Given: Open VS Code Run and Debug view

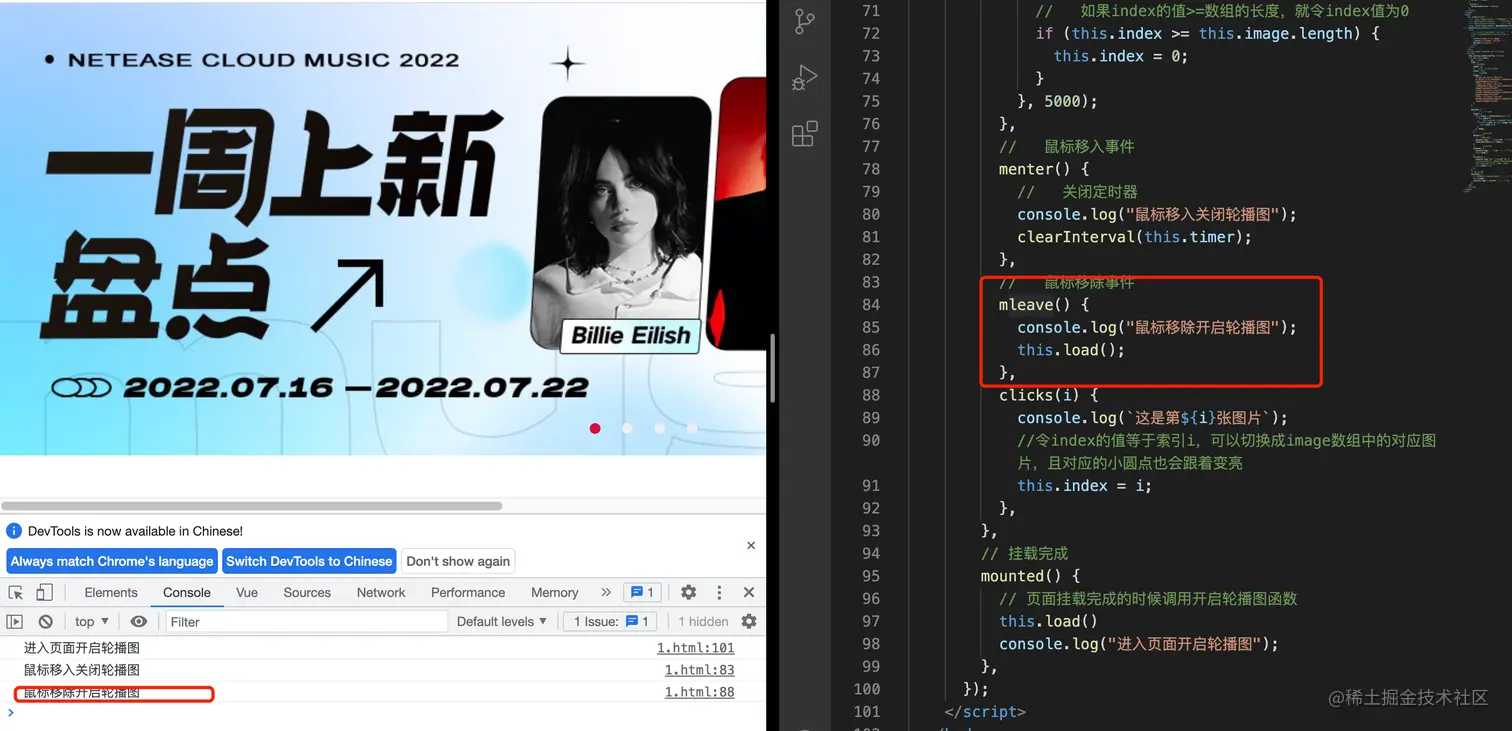Looking at the screenshot, I should click(x=804, y=77).
